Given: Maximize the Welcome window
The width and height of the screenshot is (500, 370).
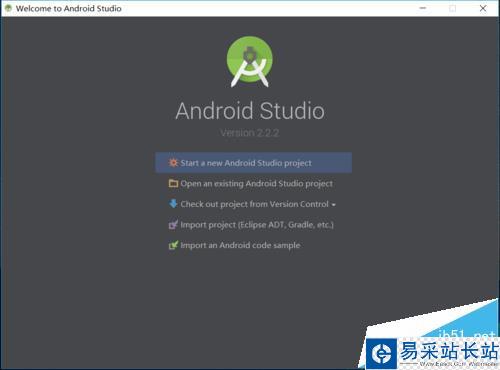Looking at the screenshot, I should coord(453,8).
